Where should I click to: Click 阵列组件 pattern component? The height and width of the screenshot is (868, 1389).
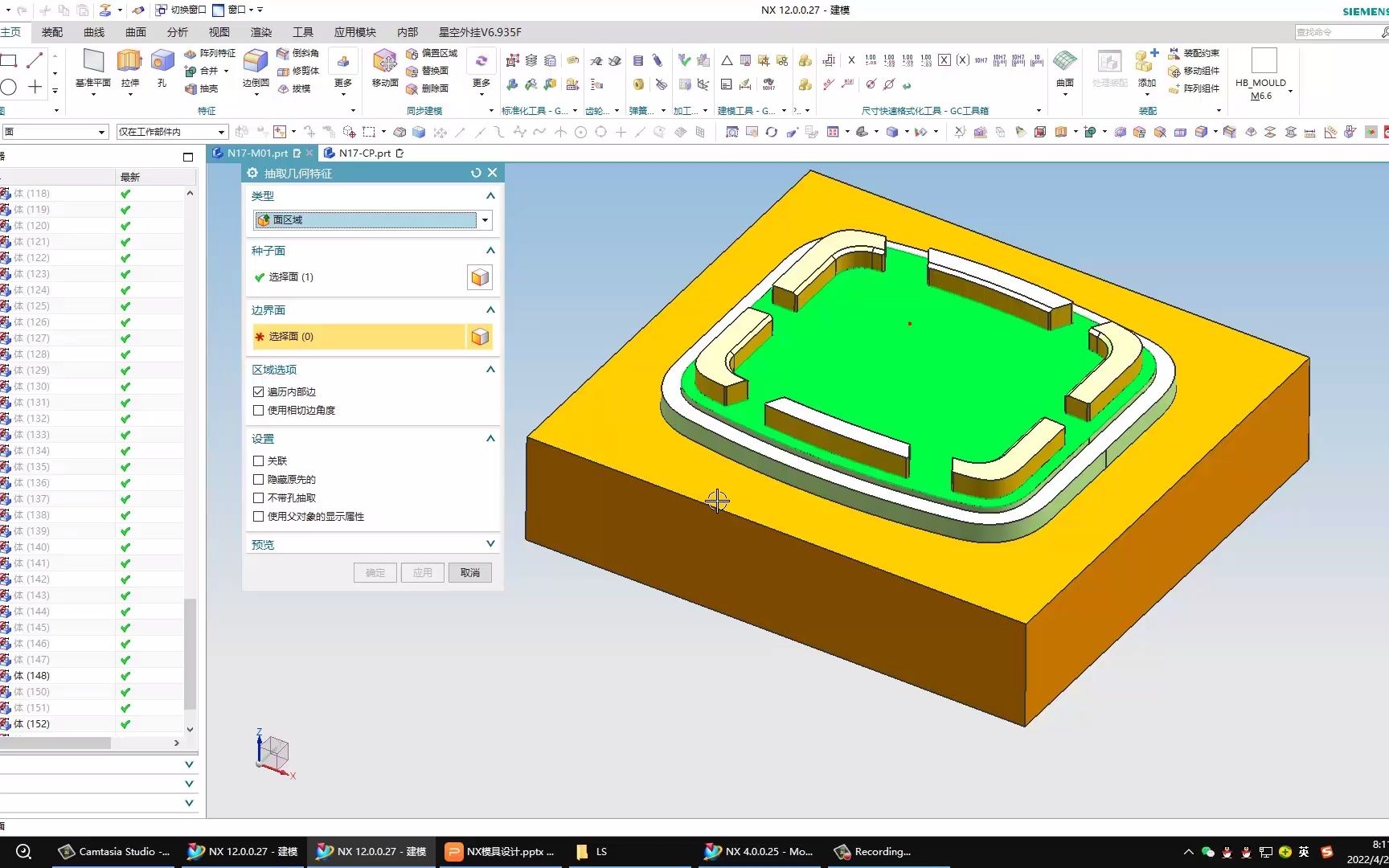click(1194, 88)
